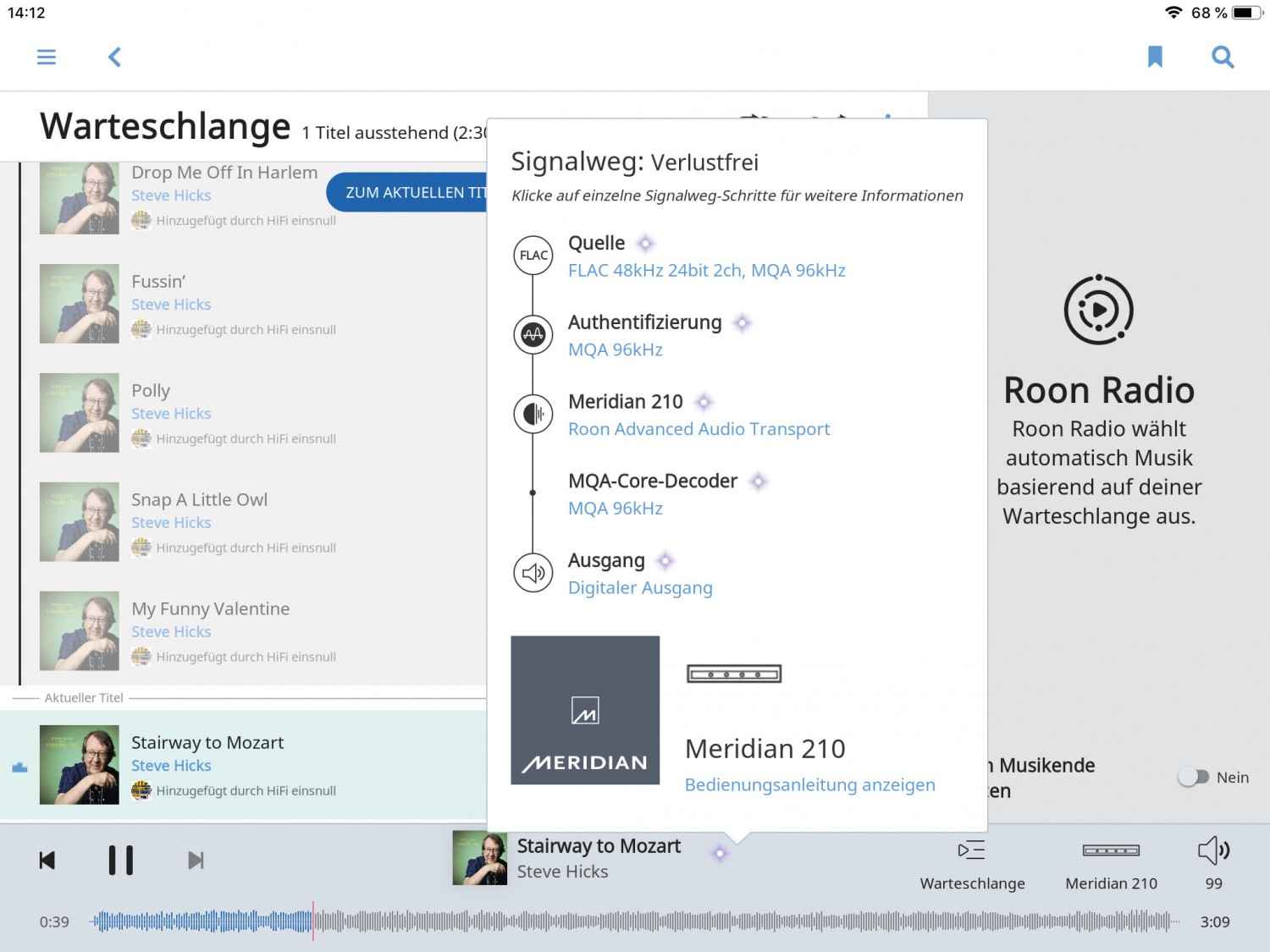This screenshot has height=952, width=1270.
Task: Click the 14:12 clock
Action: click(x=26, y=13)
